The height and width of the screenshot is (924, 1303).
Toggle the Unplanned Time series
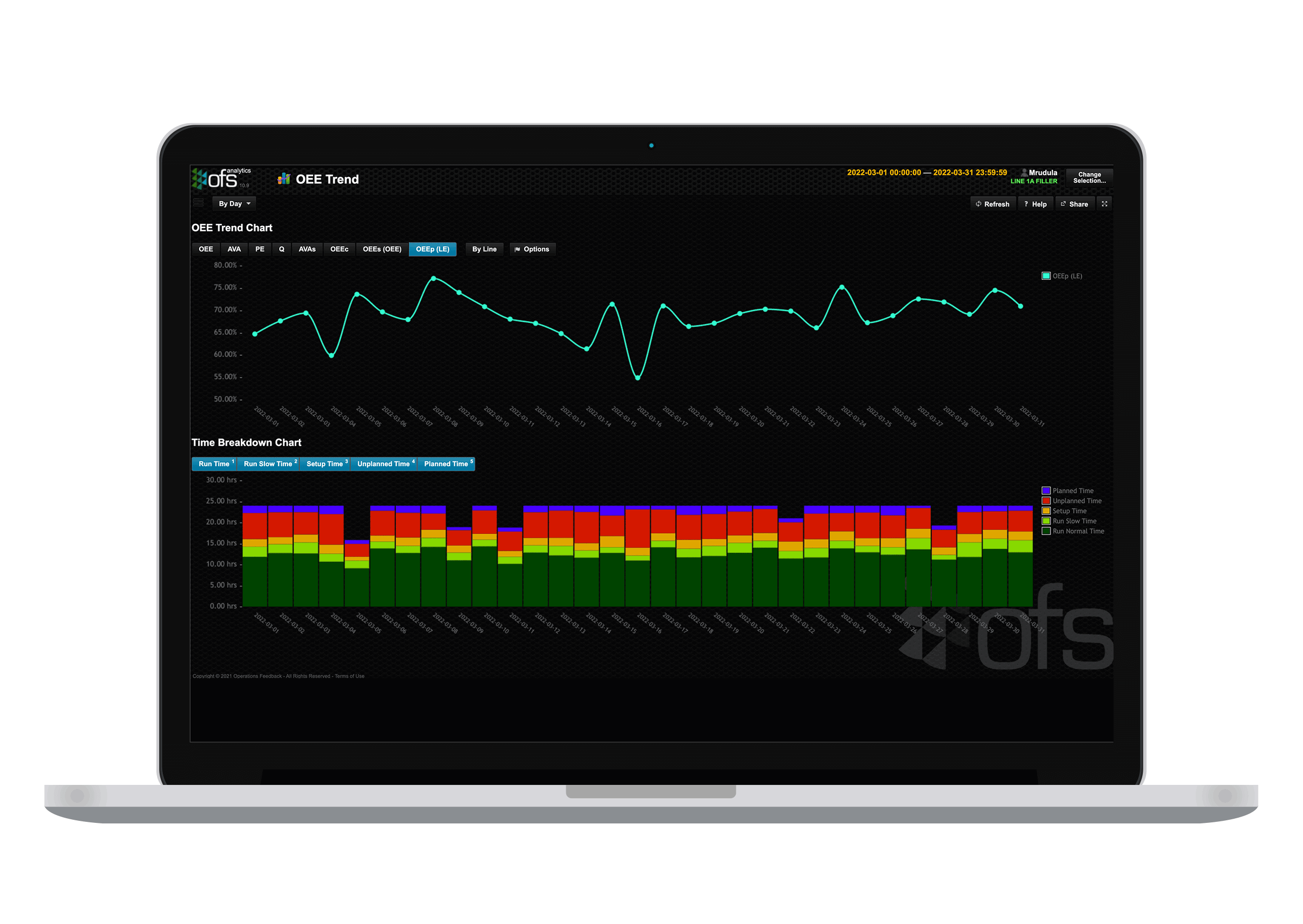[x=384, y=464]
